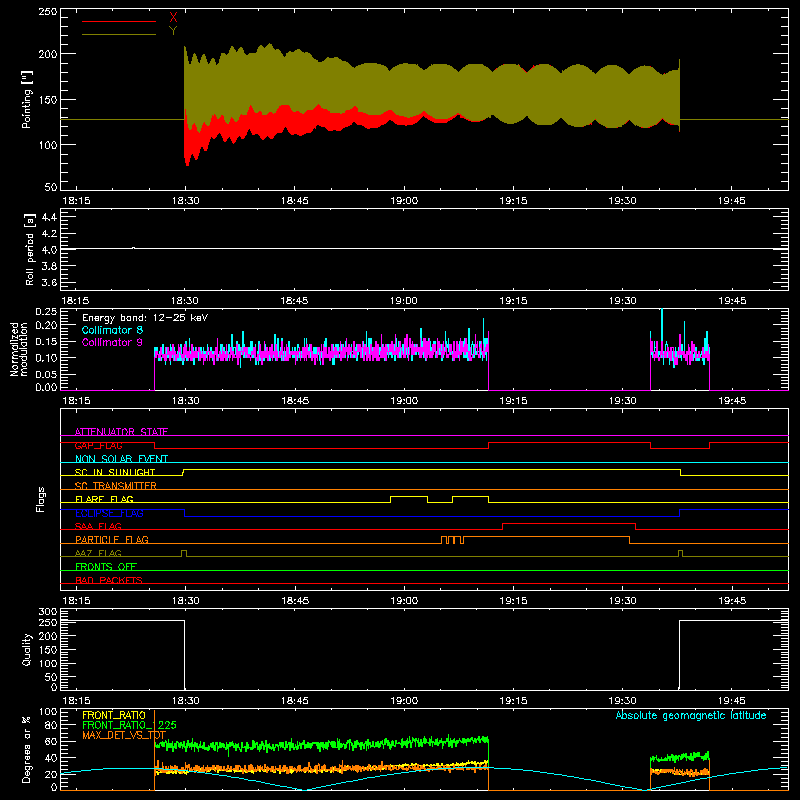The image size is (800, 800).
Task: Click the olive Y legend label
Action: tap(173, 31)
